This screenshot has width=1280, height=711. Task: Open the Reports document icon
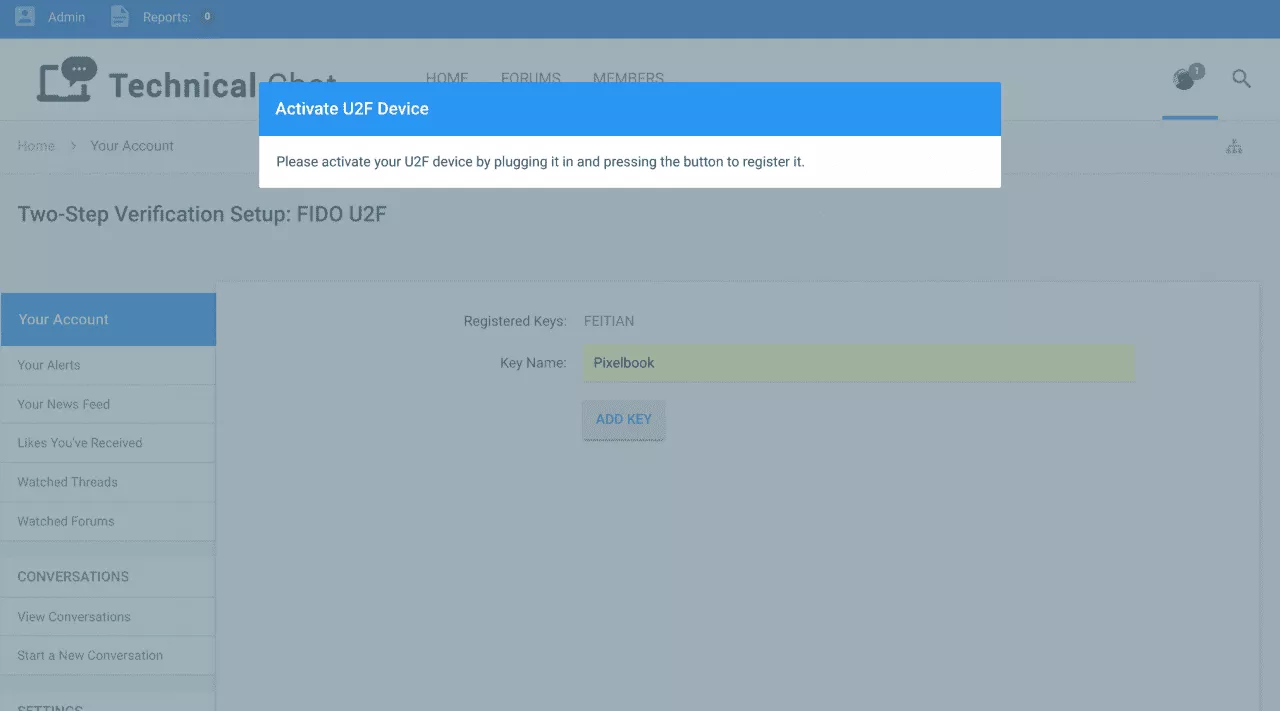pyautogui.click(x=119, y=17)
